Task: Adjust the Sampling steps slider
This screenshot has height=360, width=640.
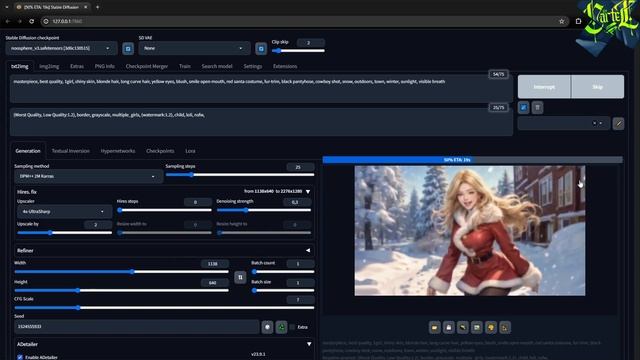Action: click(x=240, y=175)
